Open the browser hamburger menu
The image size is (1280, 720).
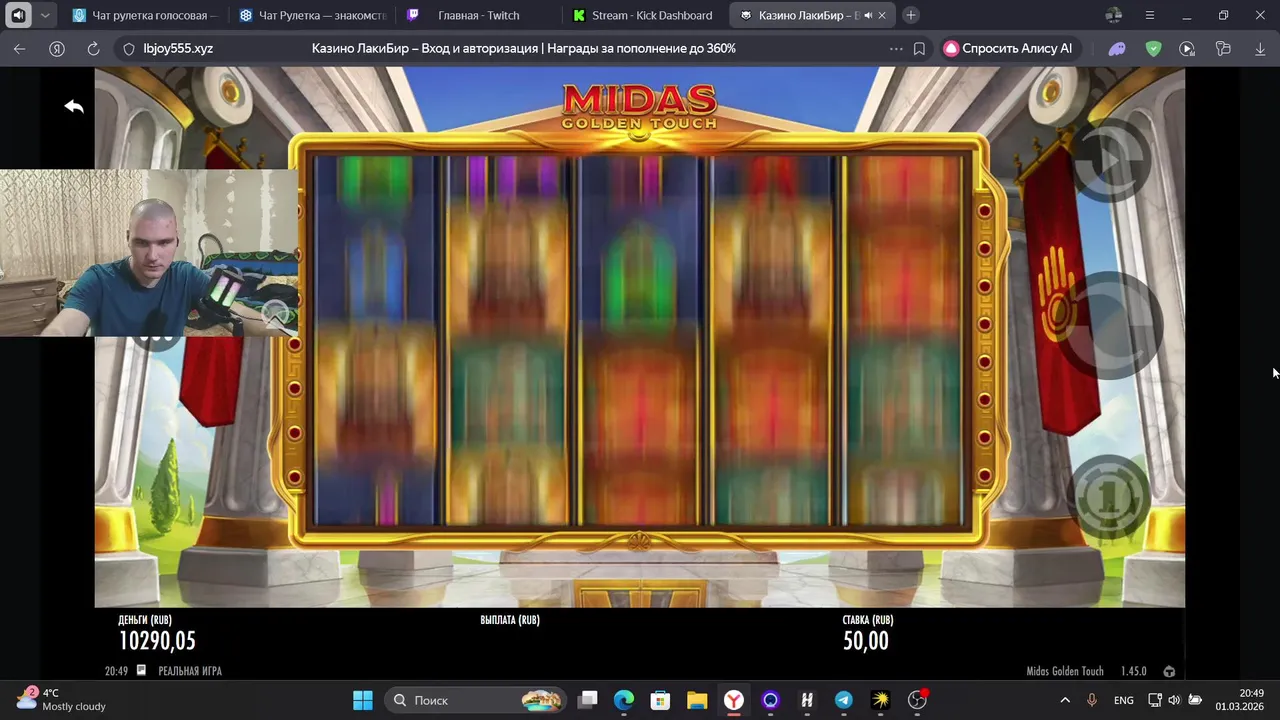click(1150, 15)
